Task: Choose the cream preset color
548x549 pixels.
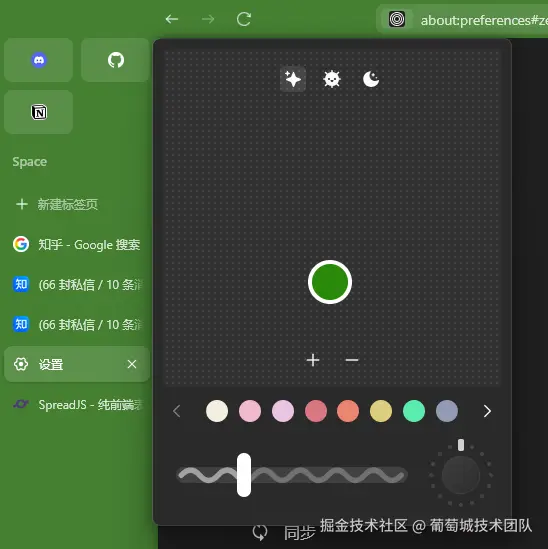Action: pos(217,411)
